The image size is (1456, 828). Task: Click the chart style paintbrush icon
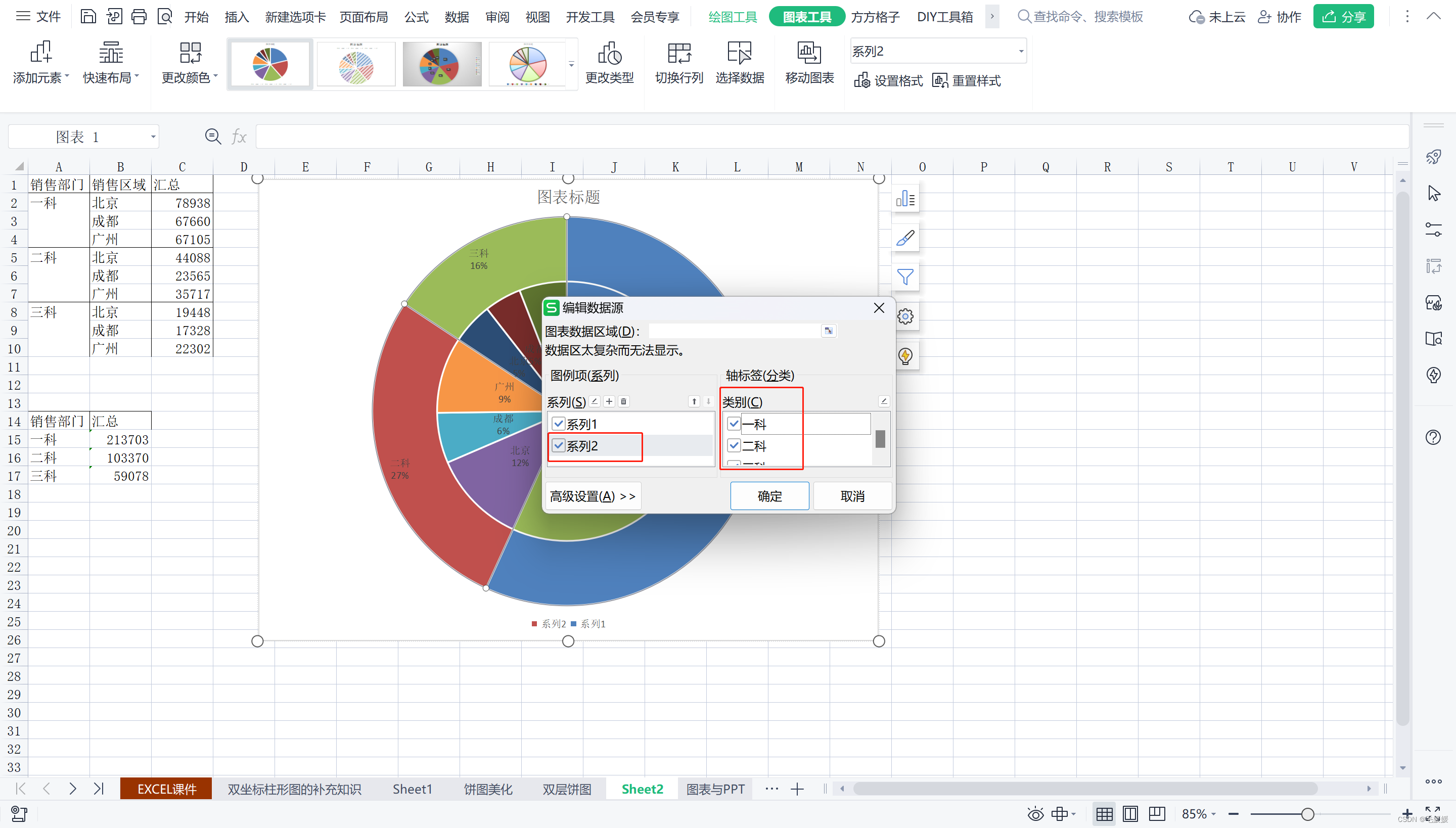(905, 238)
